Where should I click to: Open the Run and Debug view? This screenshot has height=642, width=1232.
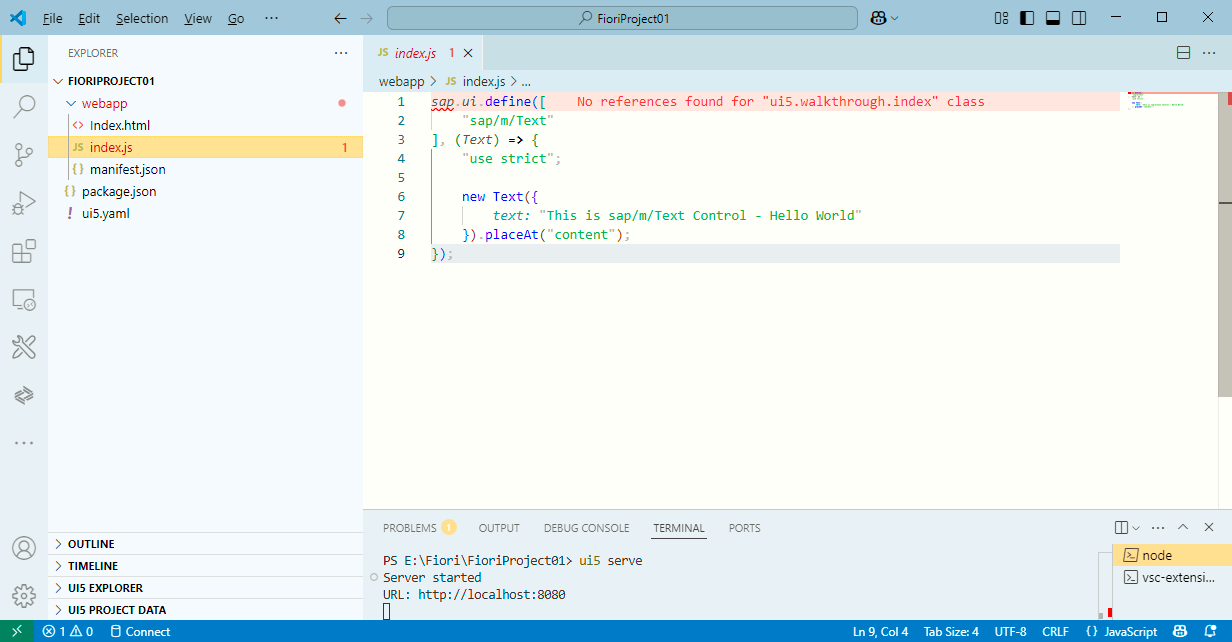(23, 203)
